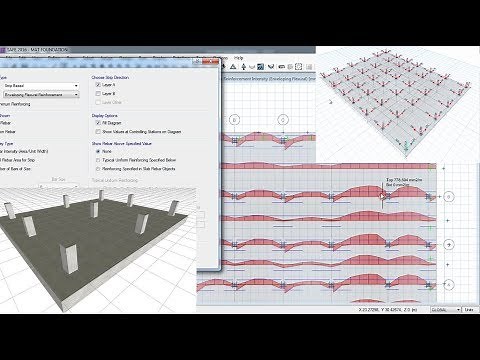Open Enveloping Flexural Reinforcement dropdown

tap(41, 95)
